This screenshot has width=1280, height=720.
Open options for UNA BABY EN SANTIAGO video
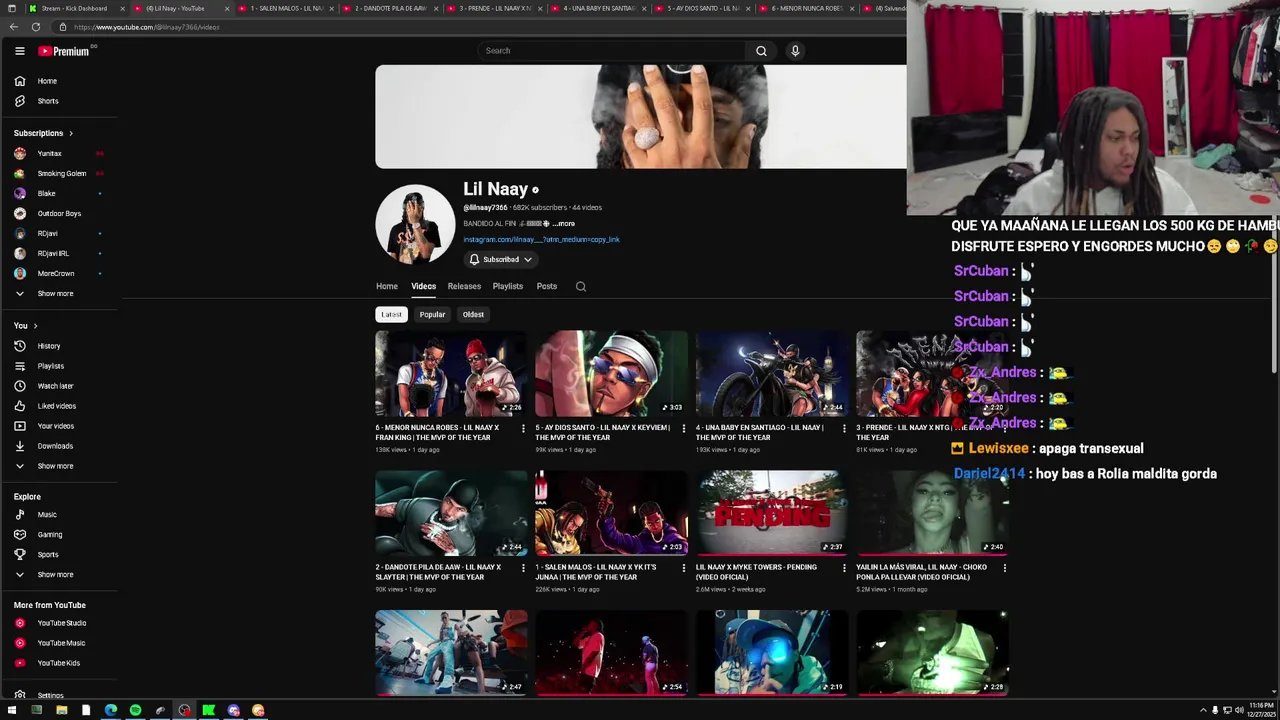pyautogui.click(x=844, y=428)
